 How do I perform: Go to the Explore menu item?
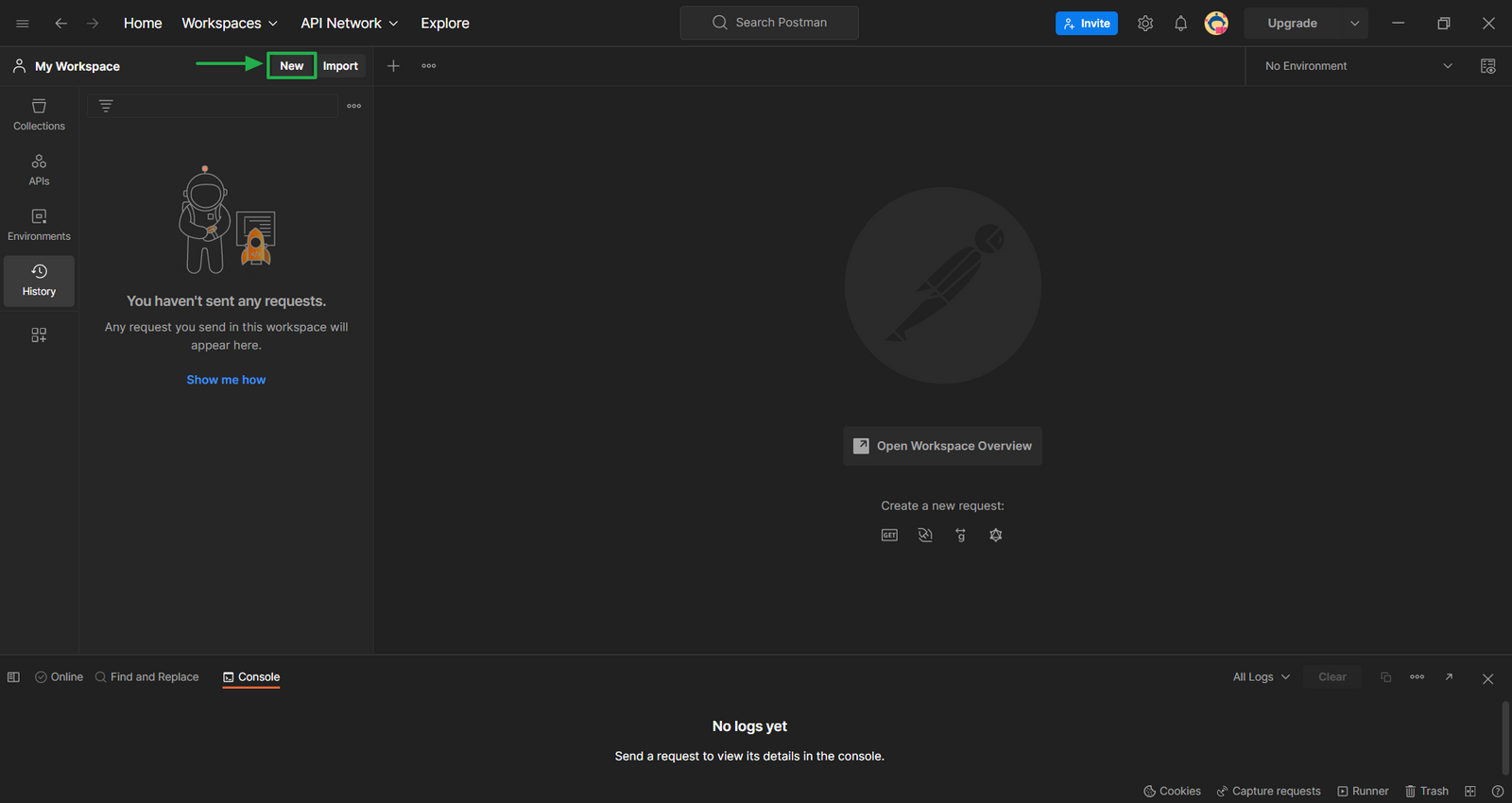point(445,24)
